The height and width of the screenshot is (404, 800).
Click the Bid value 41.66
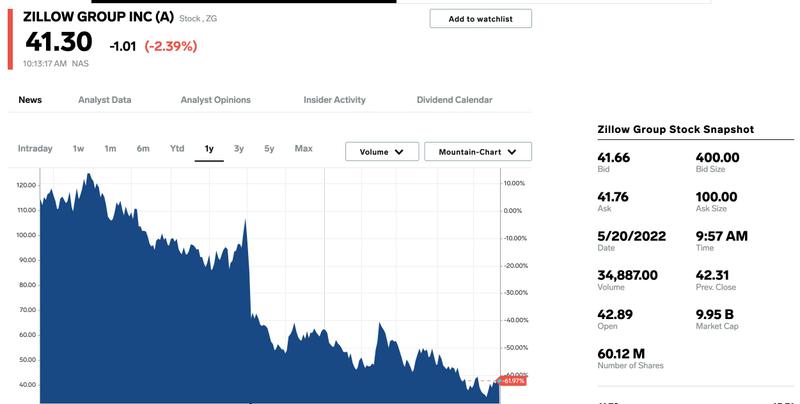click(x=614, y=158)
